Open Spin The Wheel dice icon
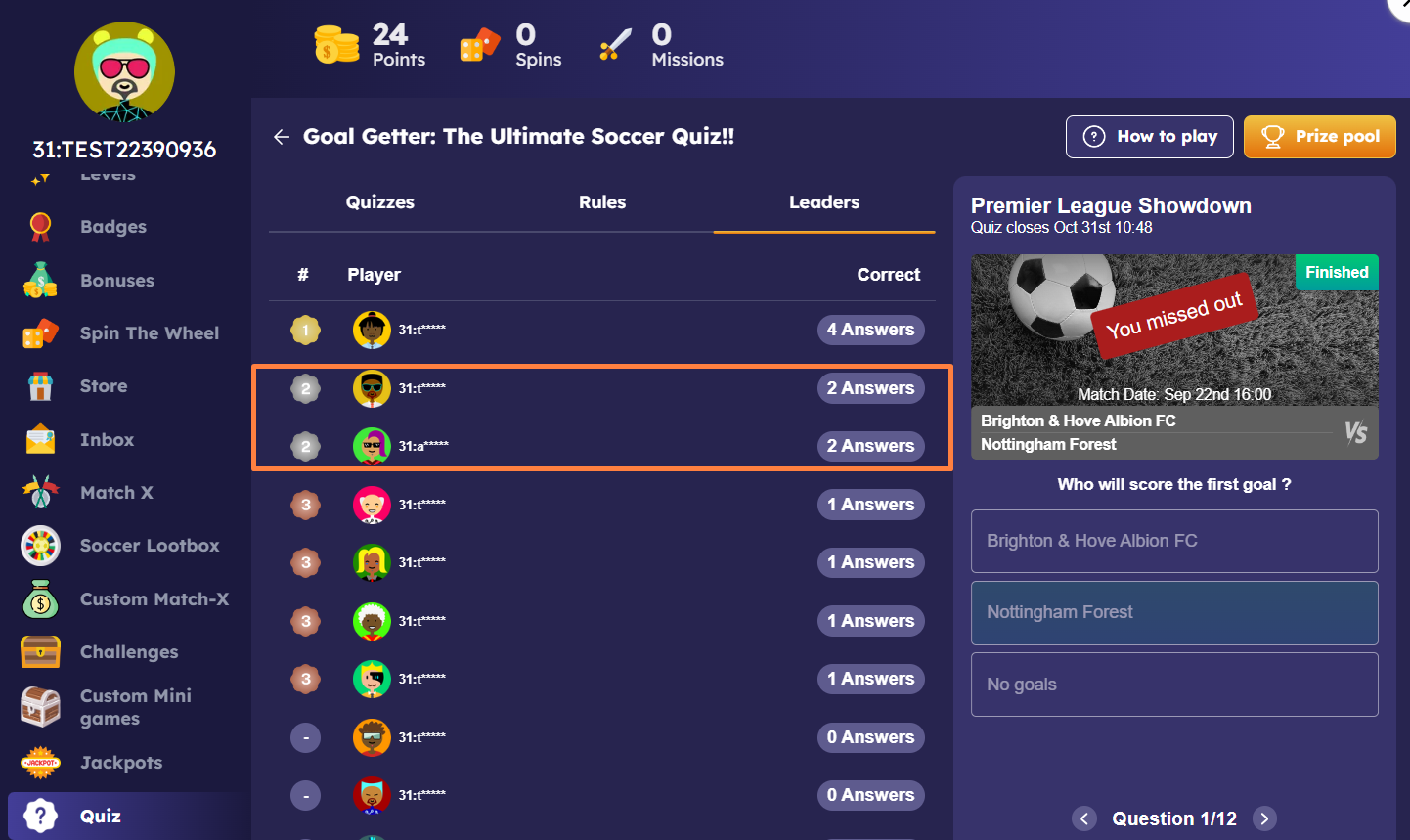The height and width of the screenshot is (840, 1410). click(x=40, y=333)
